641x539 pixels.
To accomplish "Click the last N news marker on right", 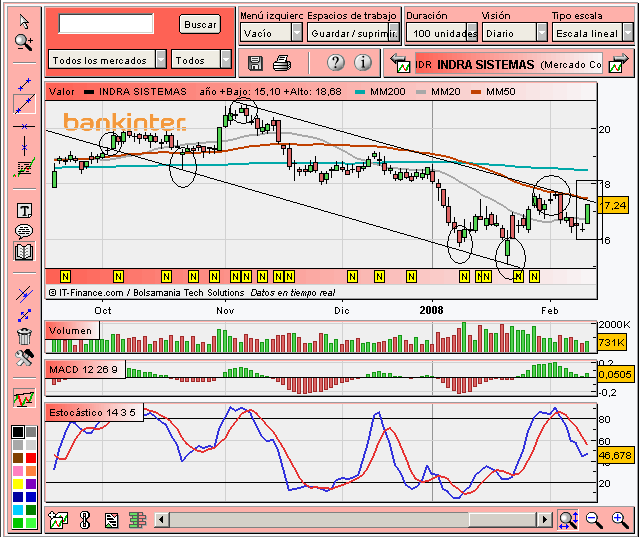I will 534,277.
